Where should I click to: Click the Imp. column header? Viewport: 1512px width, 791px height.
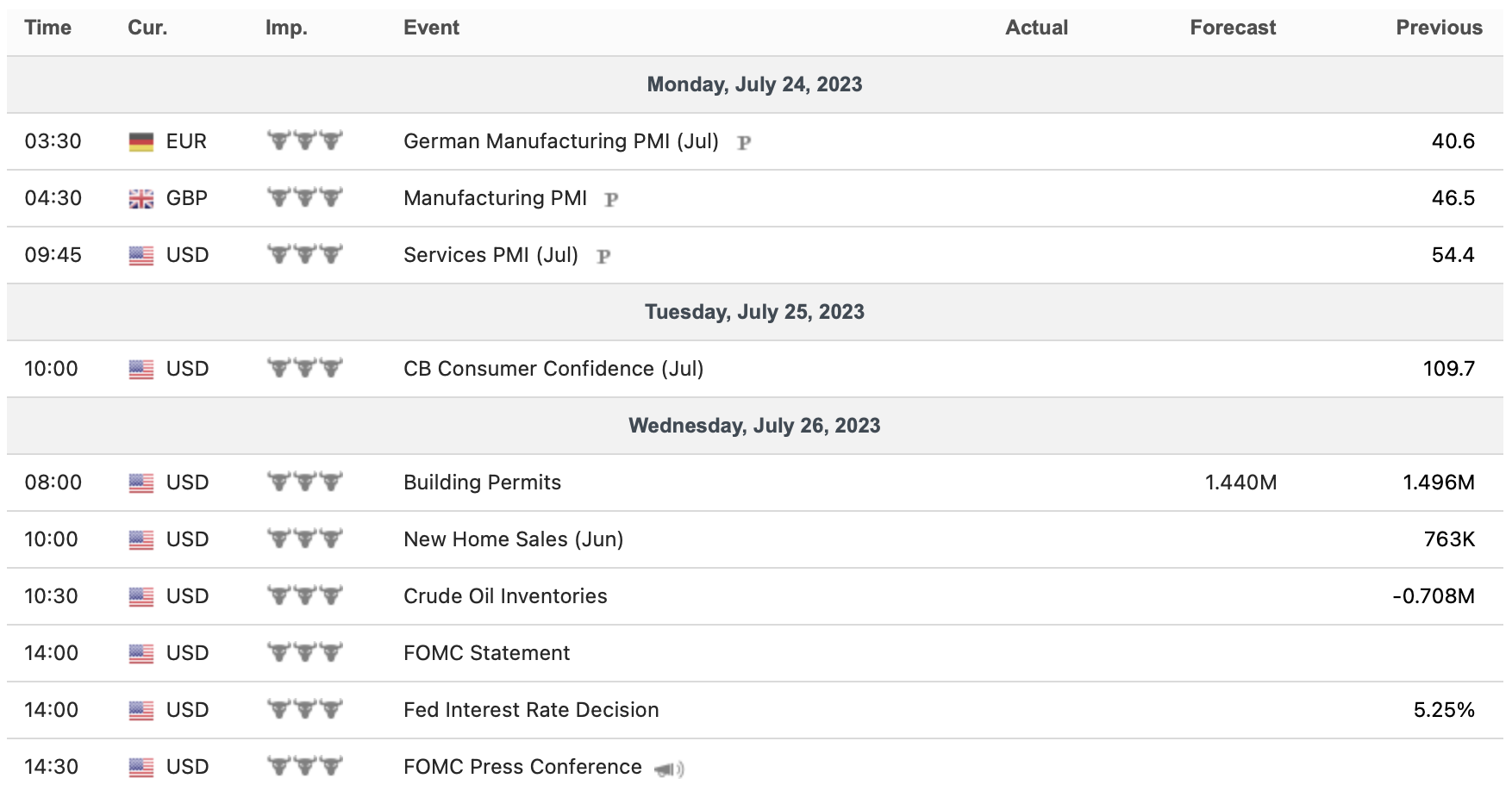tap(286, 28)
